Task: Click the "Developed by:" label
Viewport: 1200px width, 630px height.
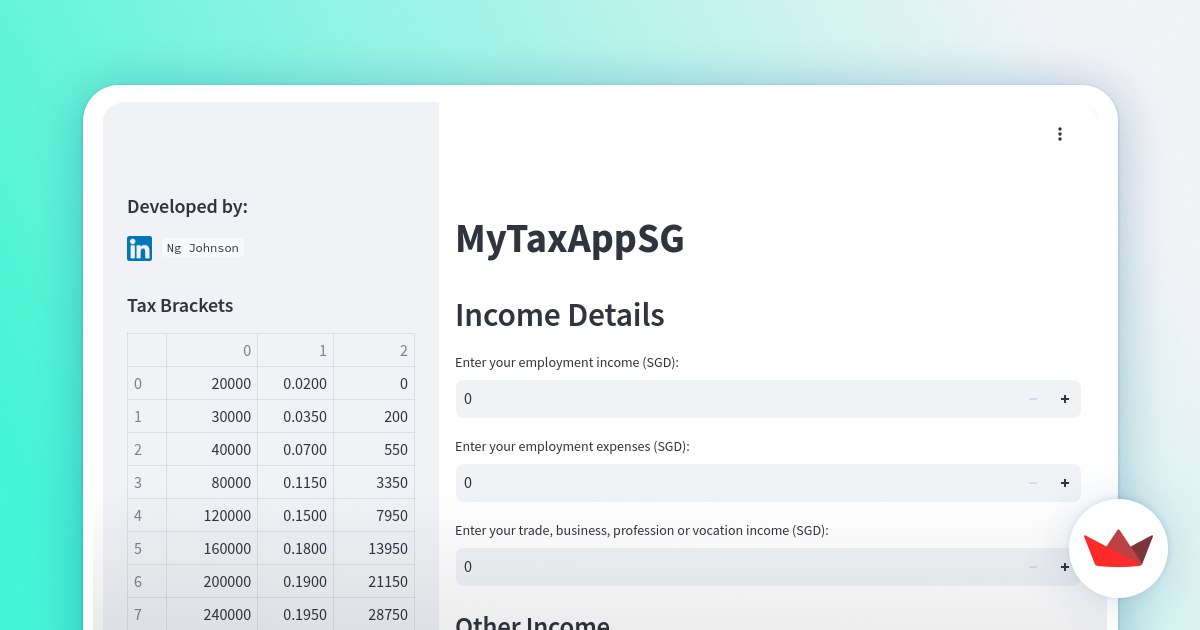Action: pyautogui.click(x=187, y=207)
